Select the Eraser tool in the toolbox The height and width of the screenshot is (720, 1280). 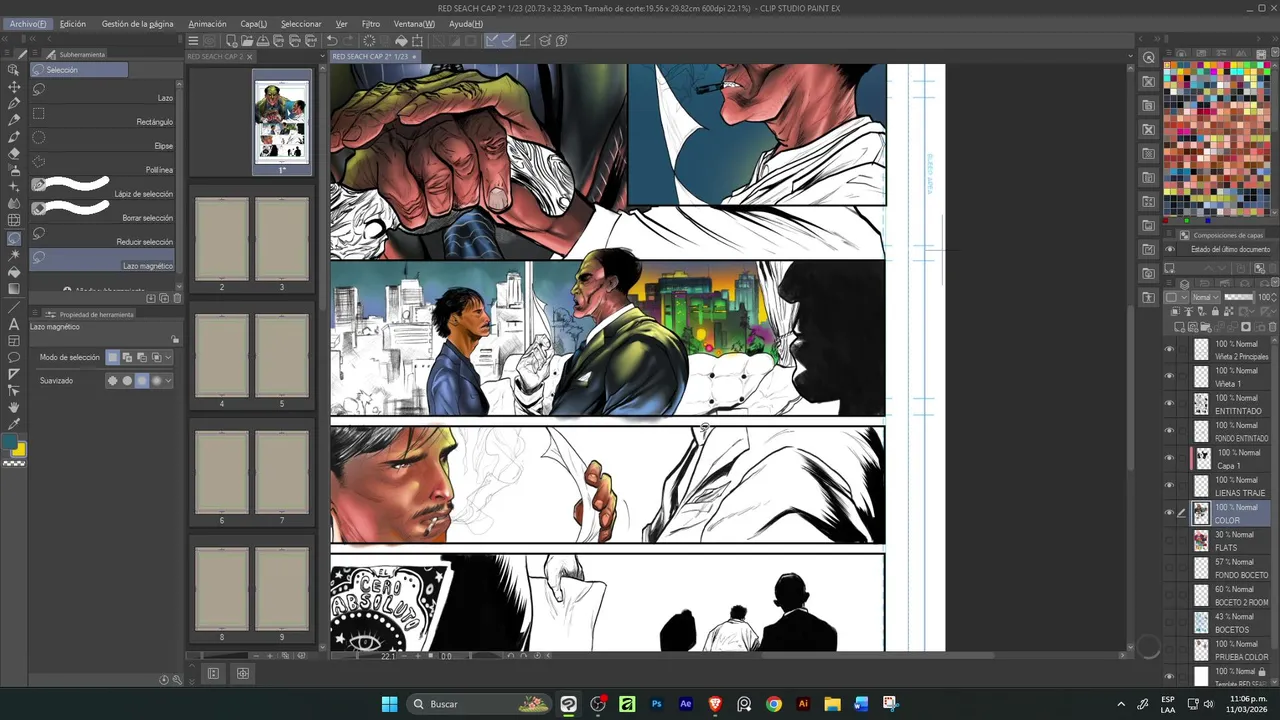point(14,153)
